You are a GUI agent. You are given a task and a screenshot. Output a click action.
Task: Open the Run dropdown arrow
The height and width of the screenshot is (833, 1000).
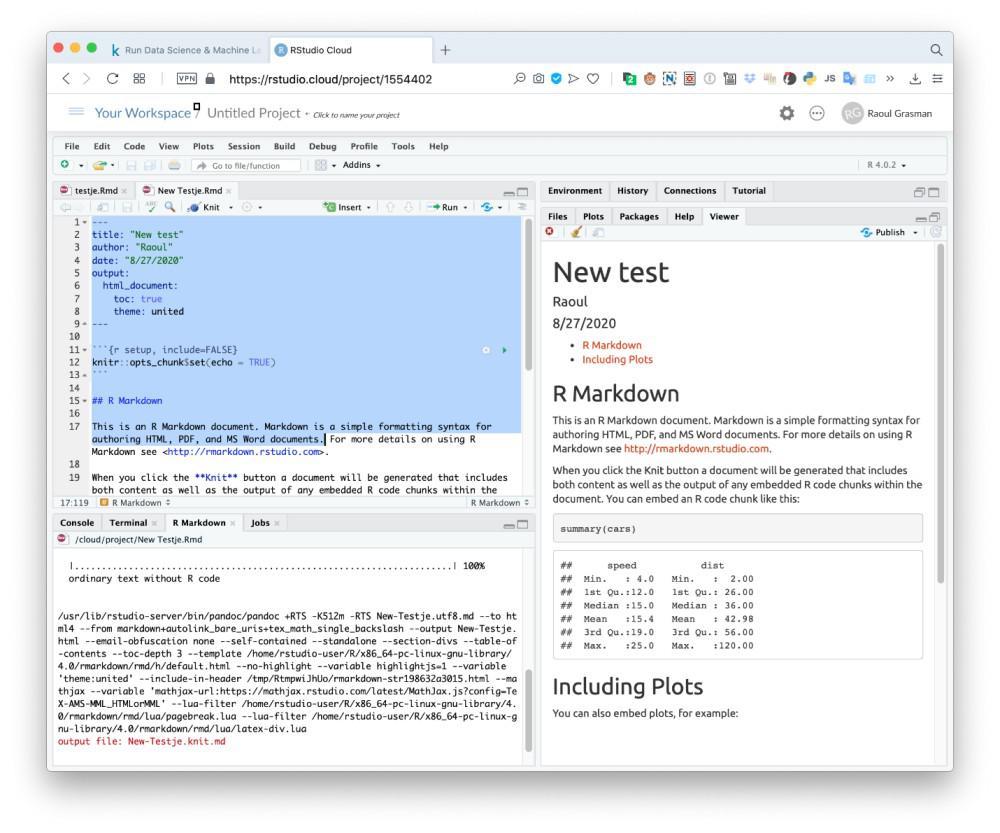466,207
